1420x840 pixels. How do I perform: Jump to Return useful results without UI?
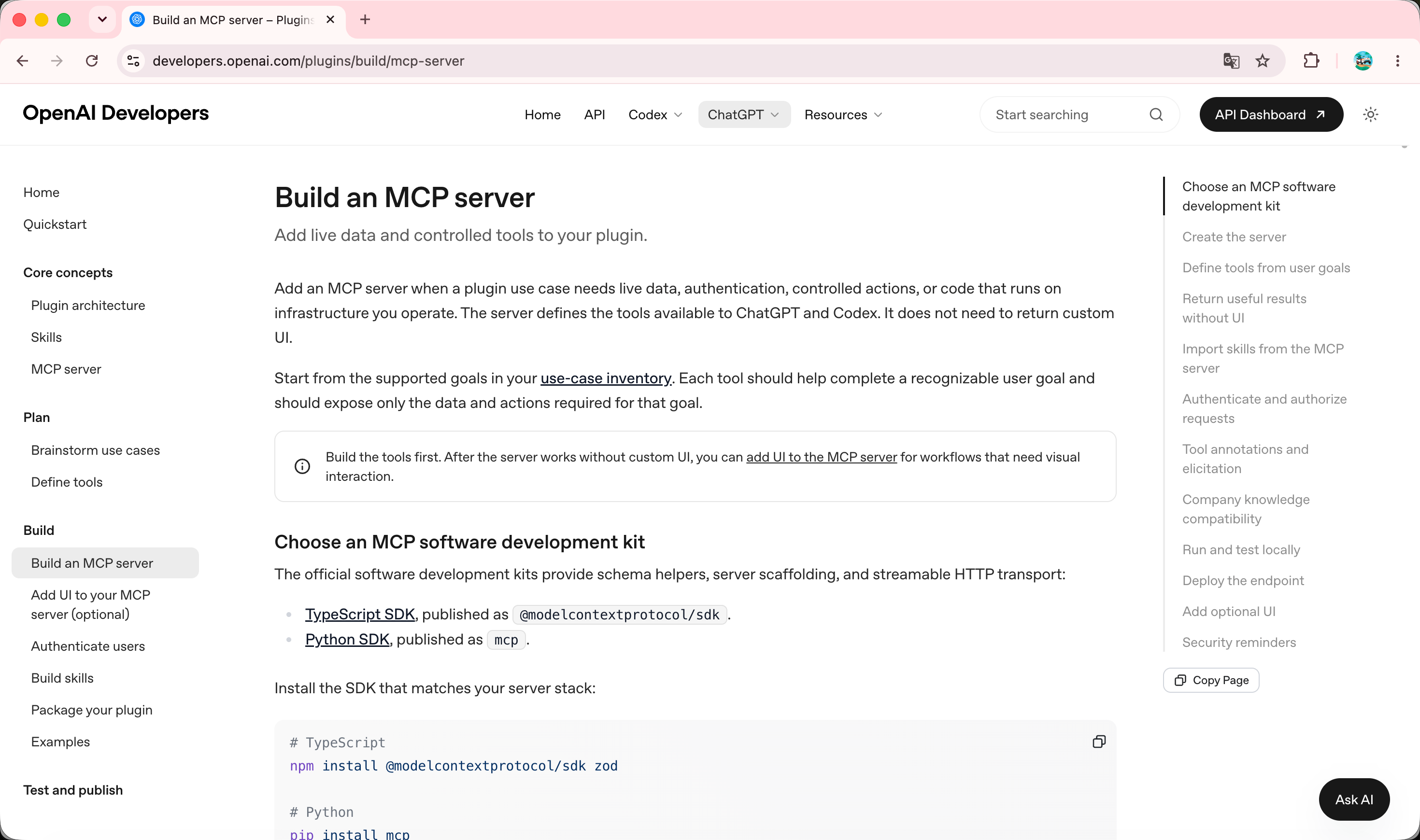(1245, 308)
